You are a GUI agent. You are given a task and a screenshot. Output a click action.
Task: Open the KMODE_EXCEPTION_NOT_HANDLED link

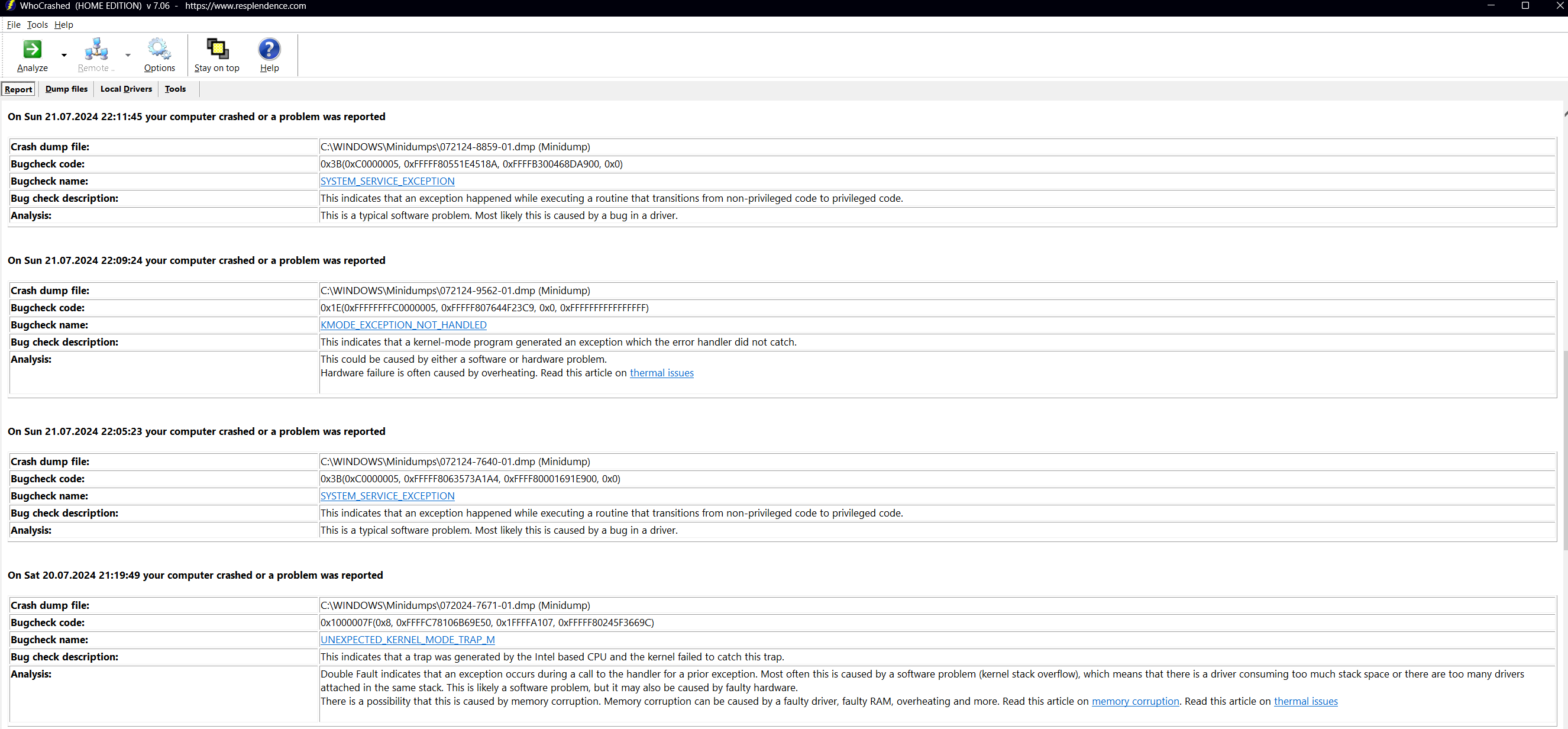(x=403, y=325)
